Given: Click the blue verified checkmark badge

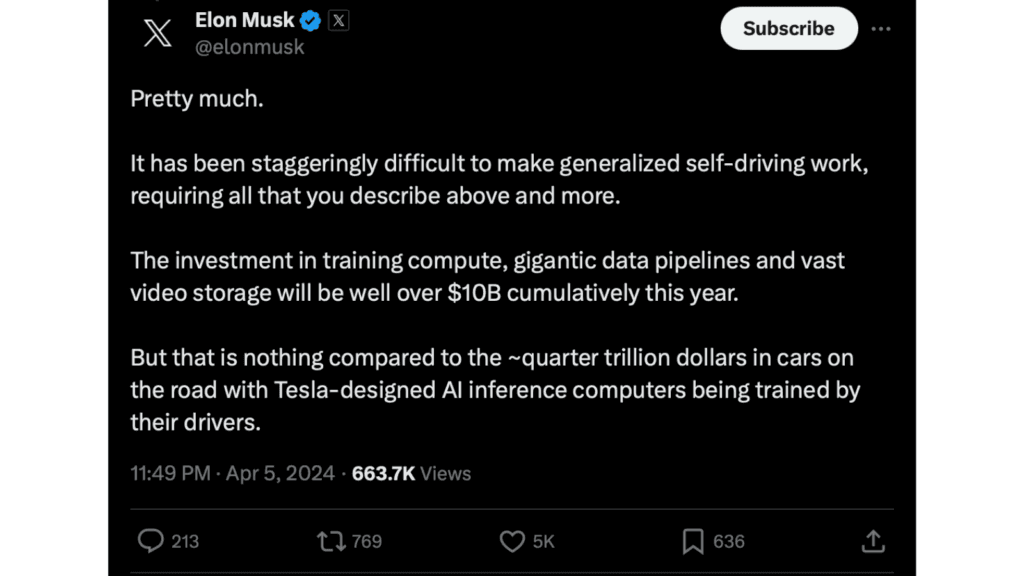Looking at the screenshot, I should 311,20.
